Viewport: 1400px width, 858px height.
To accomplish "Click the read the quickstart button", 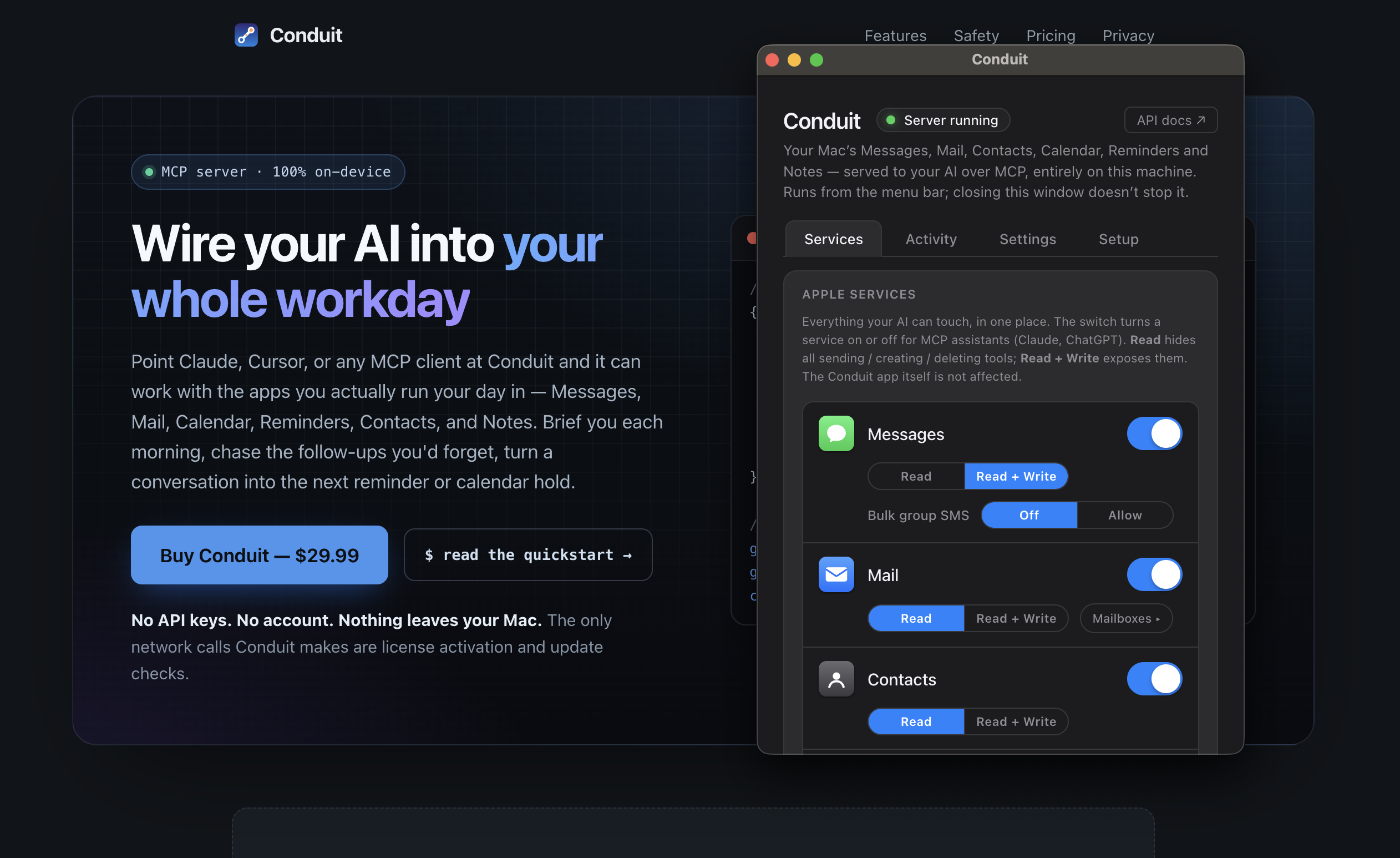I will point(528,555).
